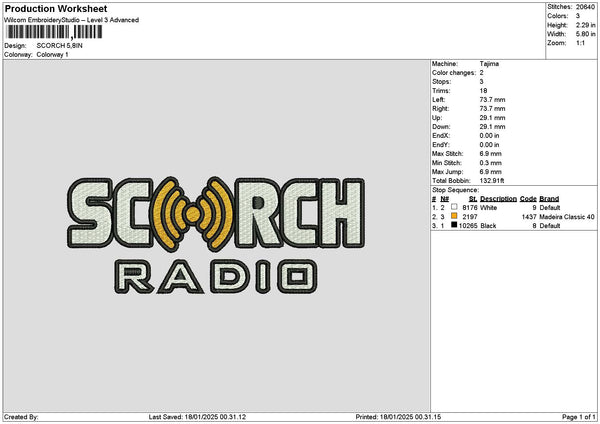Click the Max Stitch value
Screen dimensions: 600x424
[x=491, y=154]
